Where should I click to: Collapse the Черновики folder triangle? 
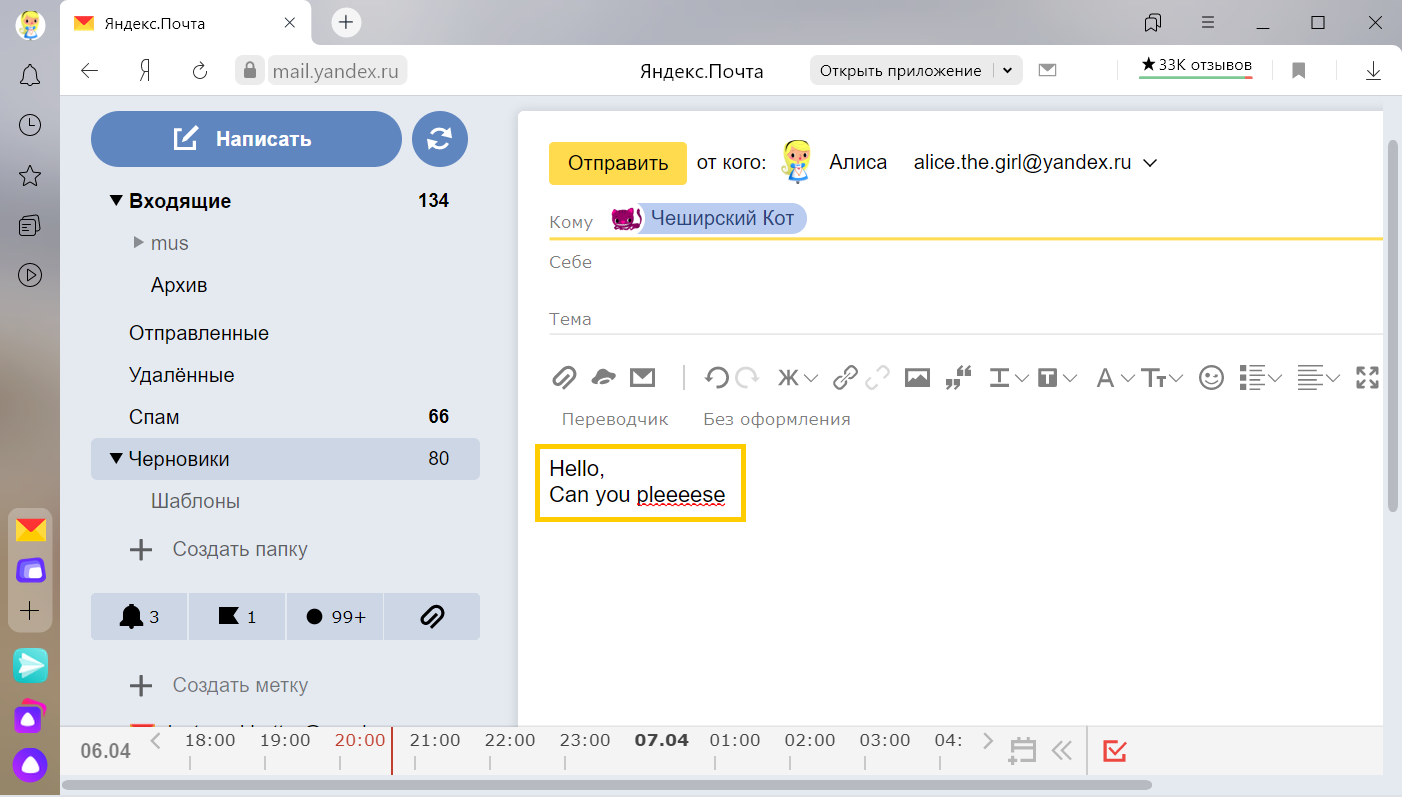[116, 459]
